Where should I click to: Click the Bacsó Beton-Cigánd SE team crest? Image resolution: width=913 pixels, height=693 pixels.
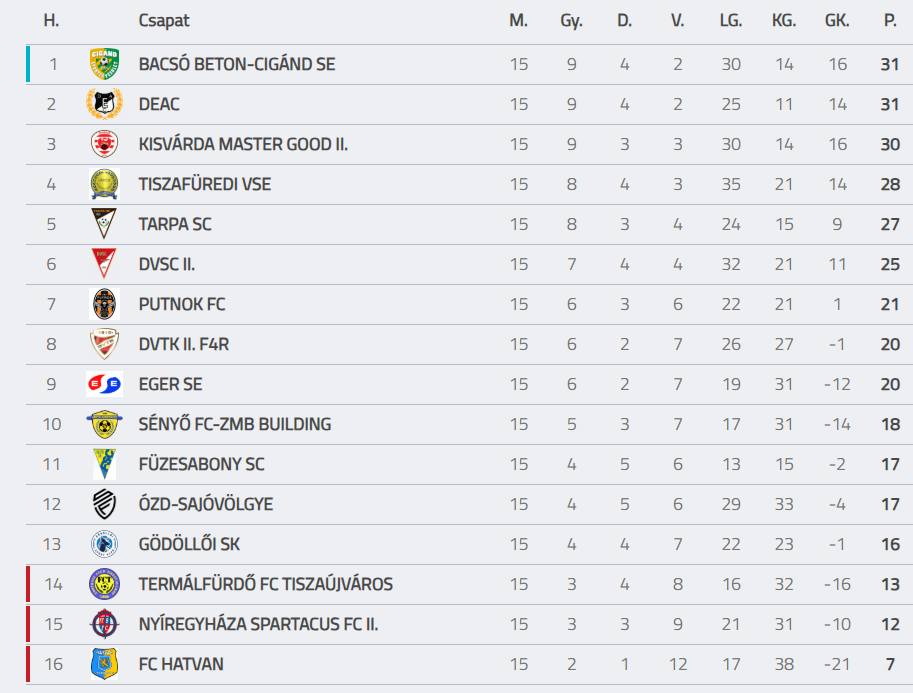point(104,64)
